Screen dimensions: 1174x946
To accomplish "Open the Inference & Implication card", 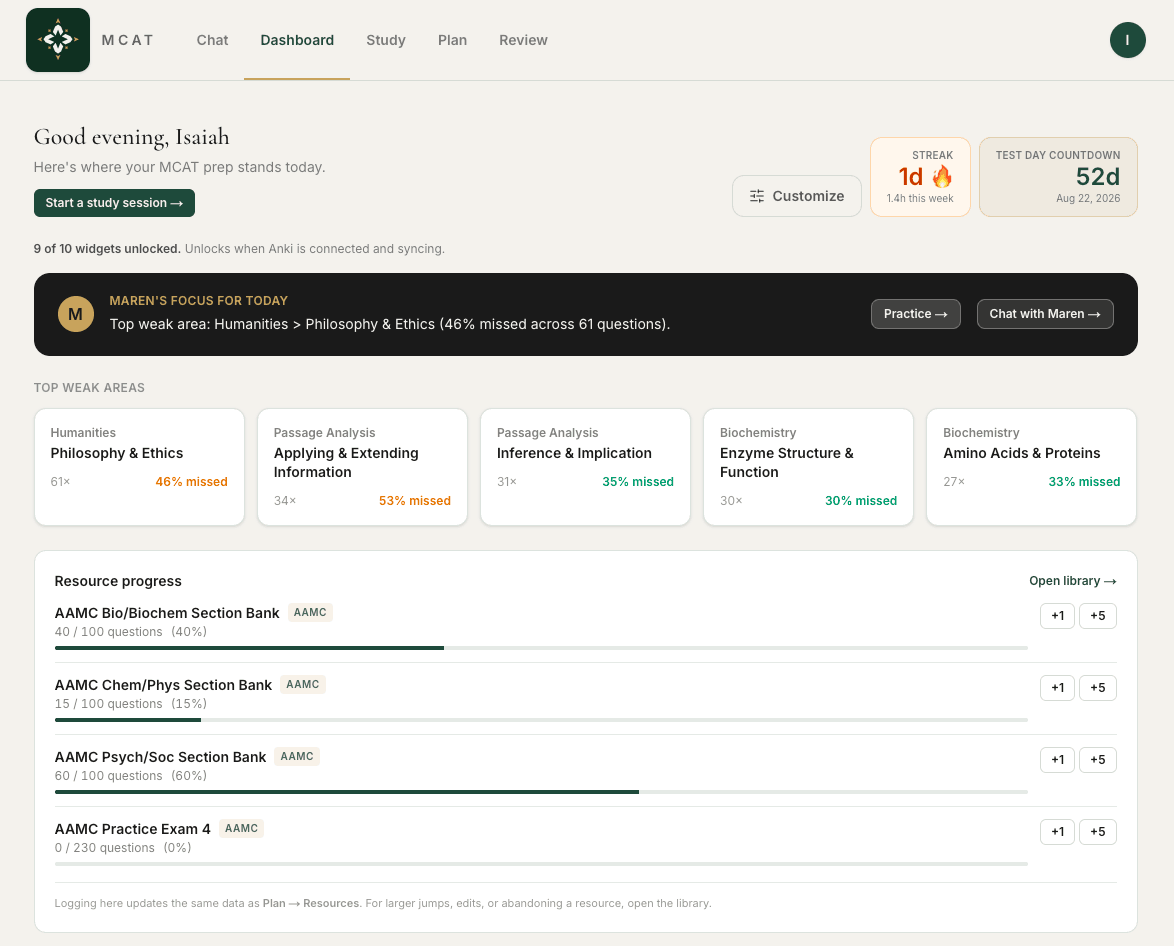I will tap(586, 467).
